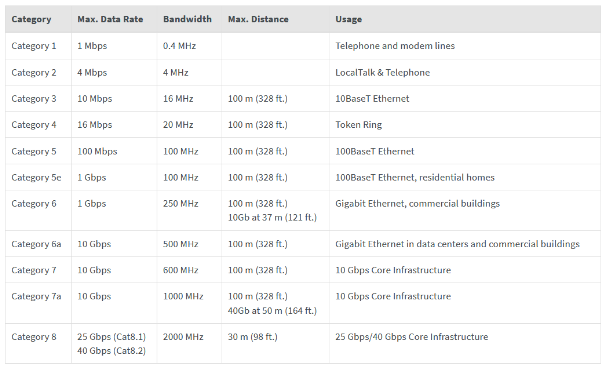
Task: Click the 25 Gbps (Cat8.1) text
Action: coord(111,337)
